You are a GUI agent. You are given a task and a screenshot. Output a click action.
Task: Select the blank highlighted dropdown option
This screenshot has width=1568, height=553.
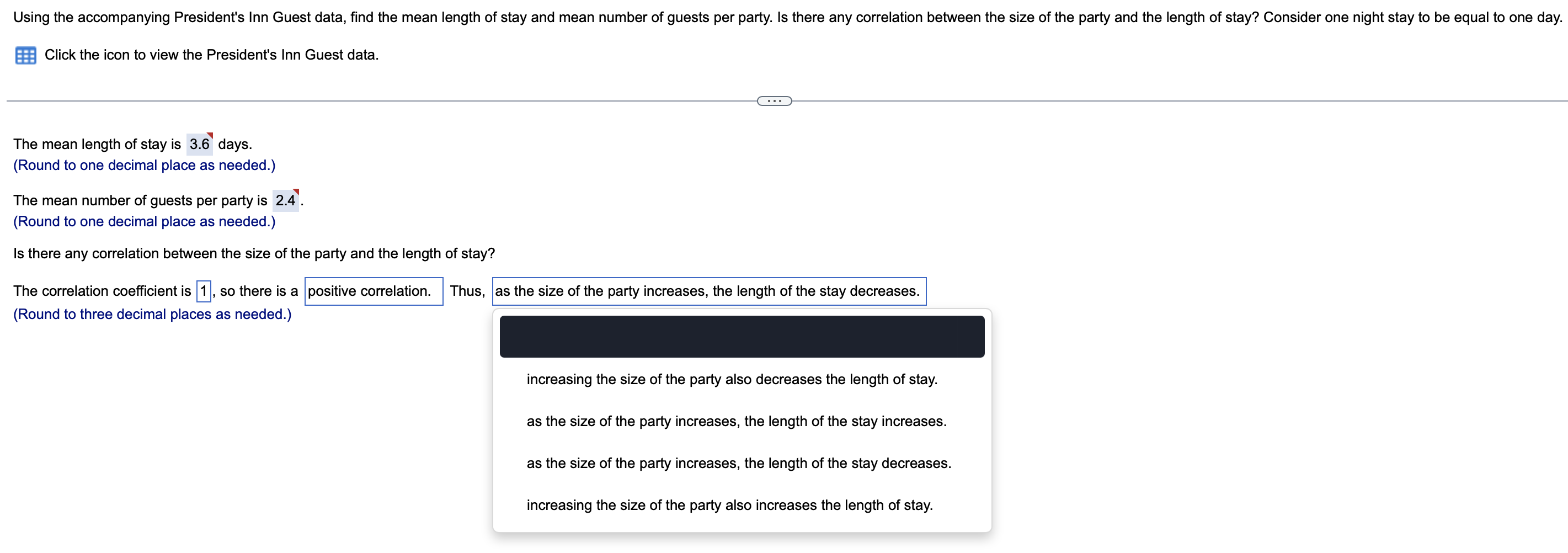point(742,337)
